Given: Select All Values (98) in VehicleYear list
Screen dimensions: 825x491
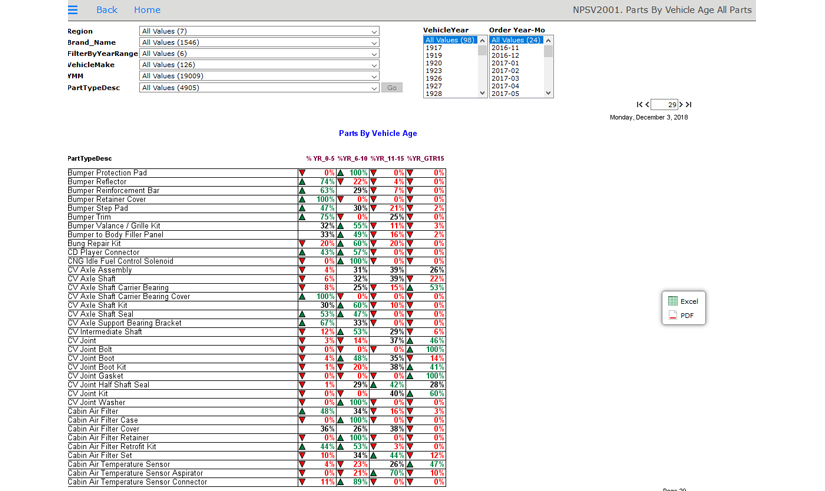Looking at the screenshot, I should pyautogui.click(x=450, y=40).
